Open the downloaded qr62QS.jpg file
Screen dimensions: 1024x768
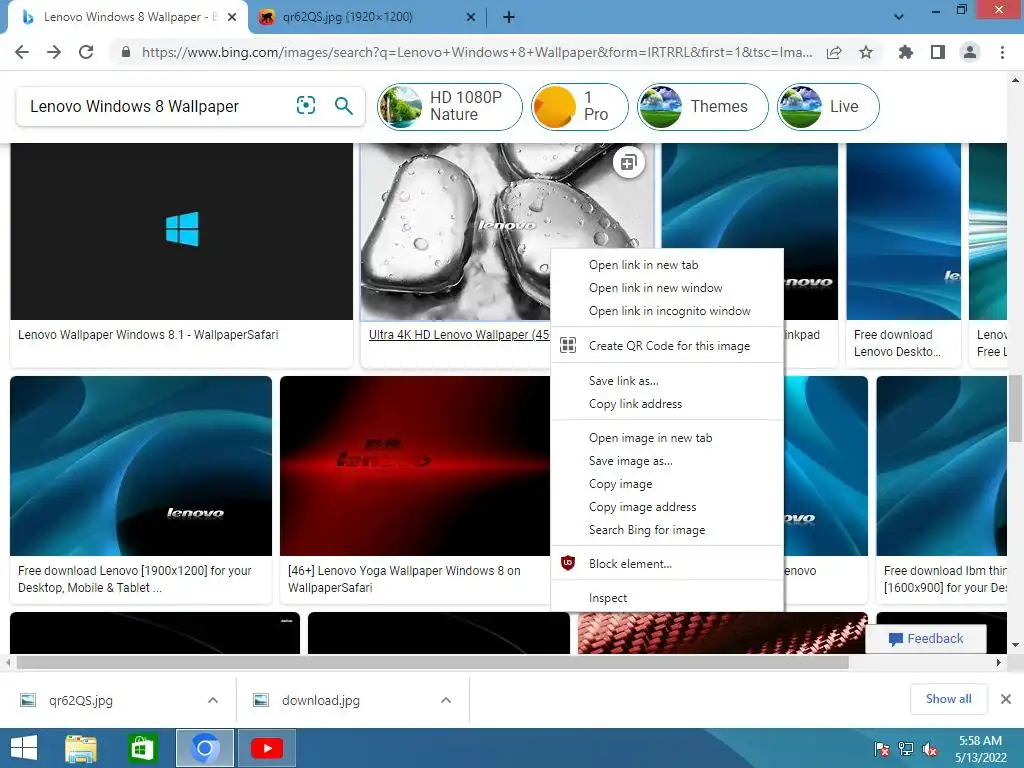pos(80,700)
